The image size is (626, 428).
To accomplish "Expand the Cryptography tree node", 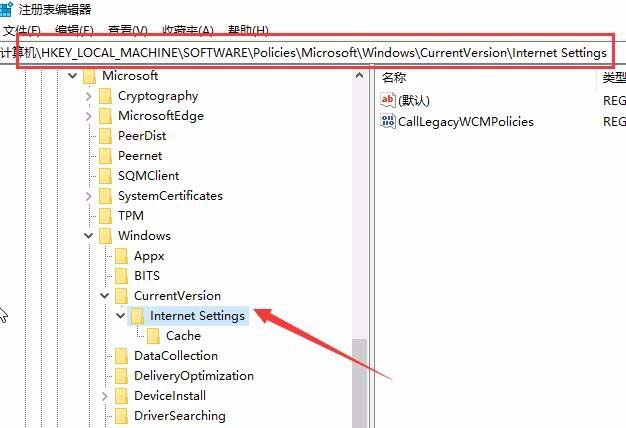I will click(89, 96).
